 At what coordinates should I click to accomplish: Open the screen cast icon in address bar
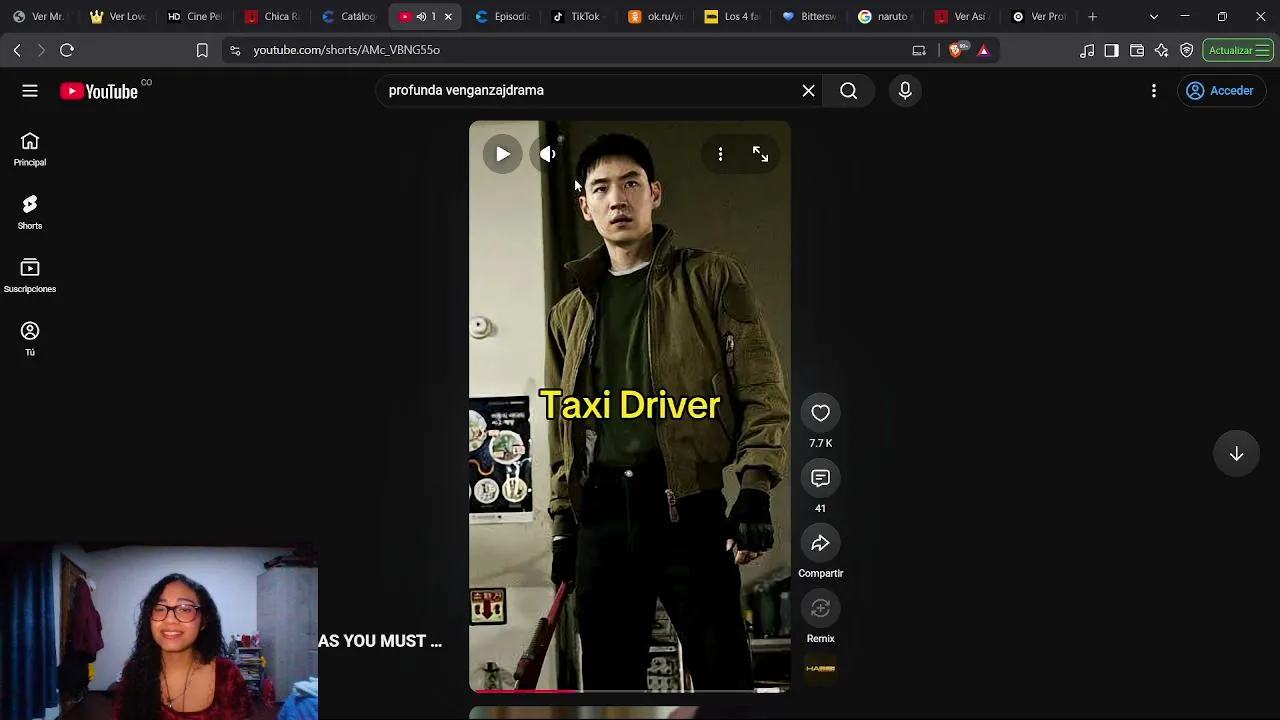pos(919,50)
